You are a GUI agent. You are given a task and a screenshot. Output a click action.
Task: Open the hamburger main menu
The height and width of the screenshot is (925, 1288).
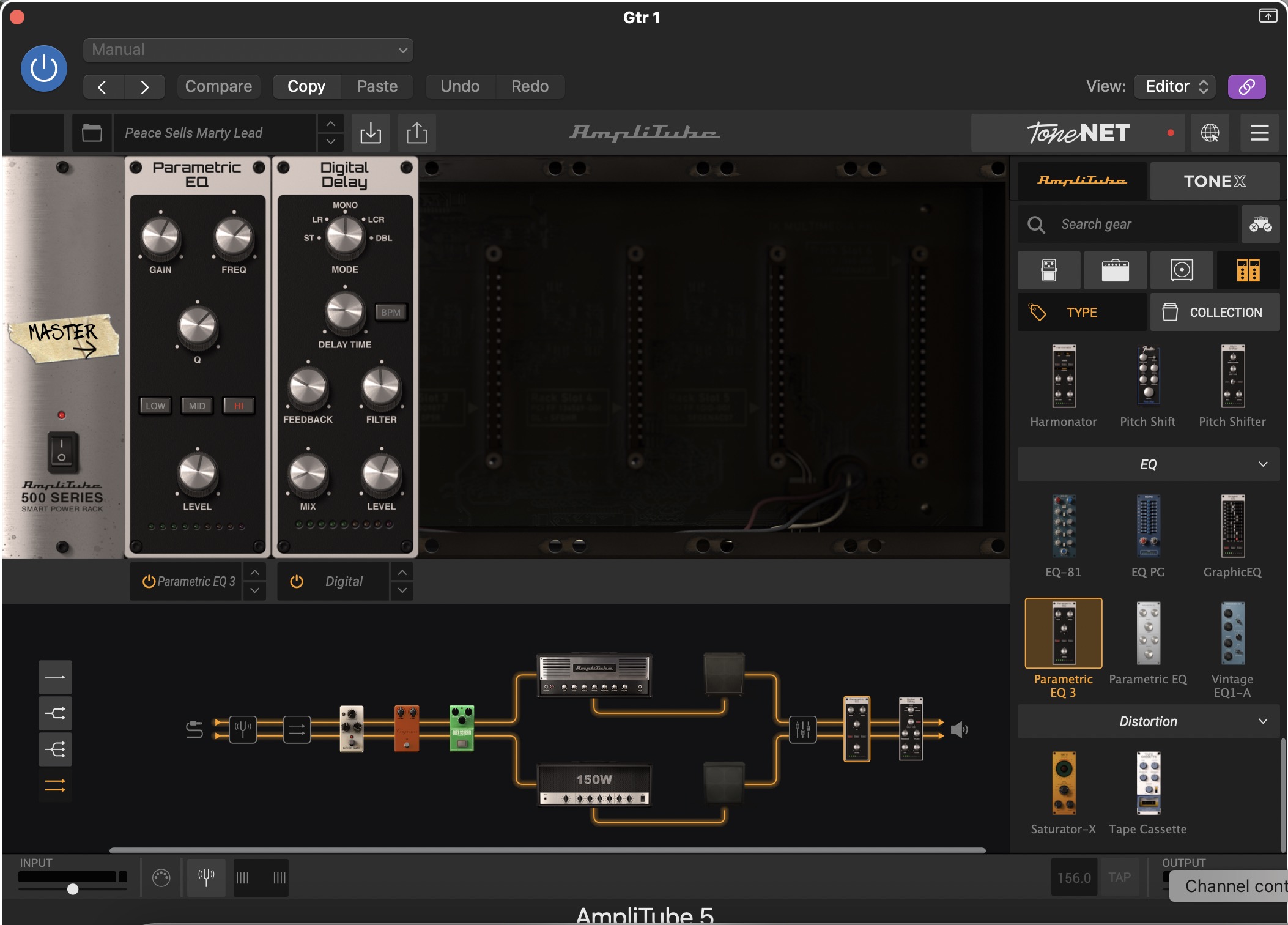[x=1259, y=133]
